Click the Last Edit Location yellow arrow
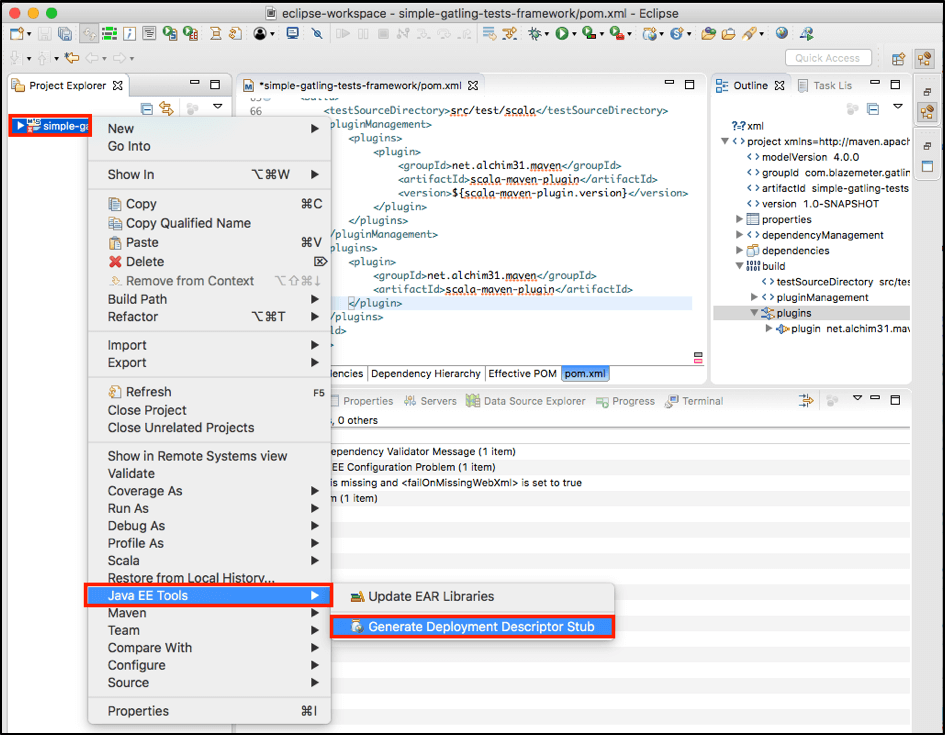Screen dimensions: 945x735 pos(72,58)
